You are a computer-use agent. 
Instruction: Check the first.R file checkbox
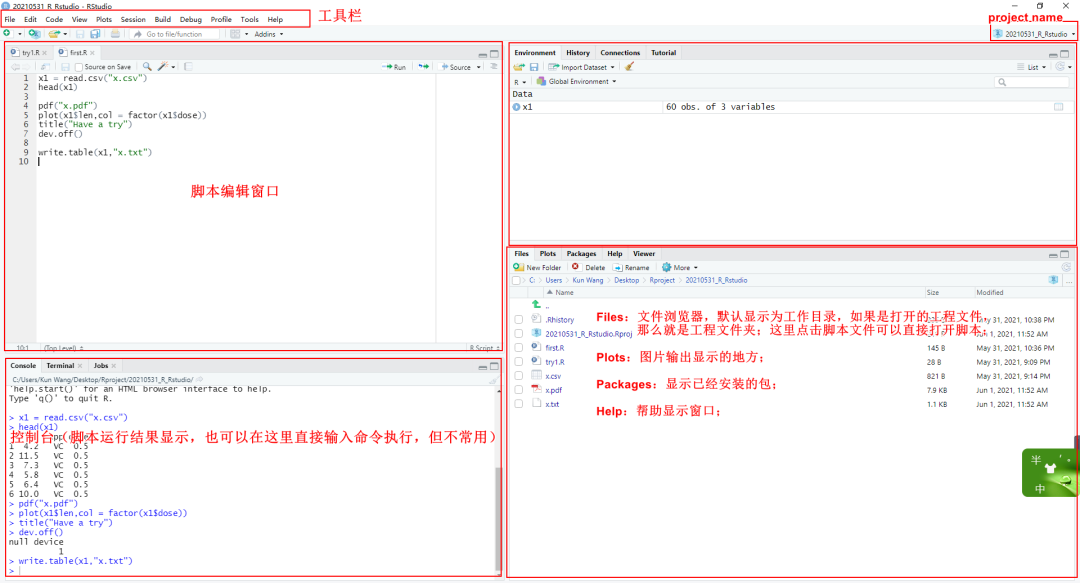[519, 348]
